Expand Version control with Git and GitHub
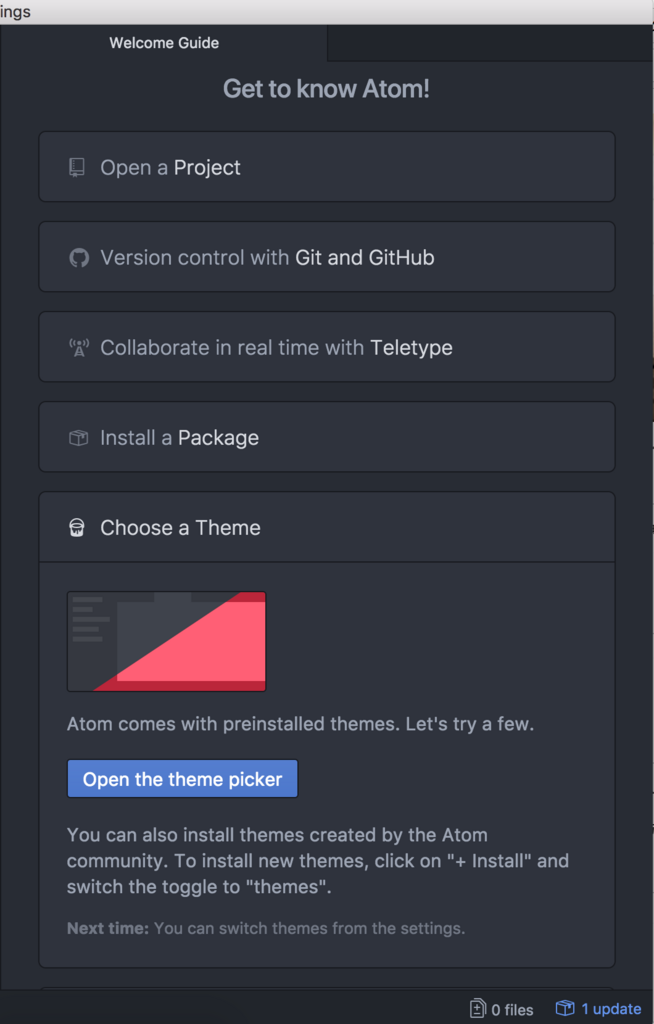 pos(326,258)
